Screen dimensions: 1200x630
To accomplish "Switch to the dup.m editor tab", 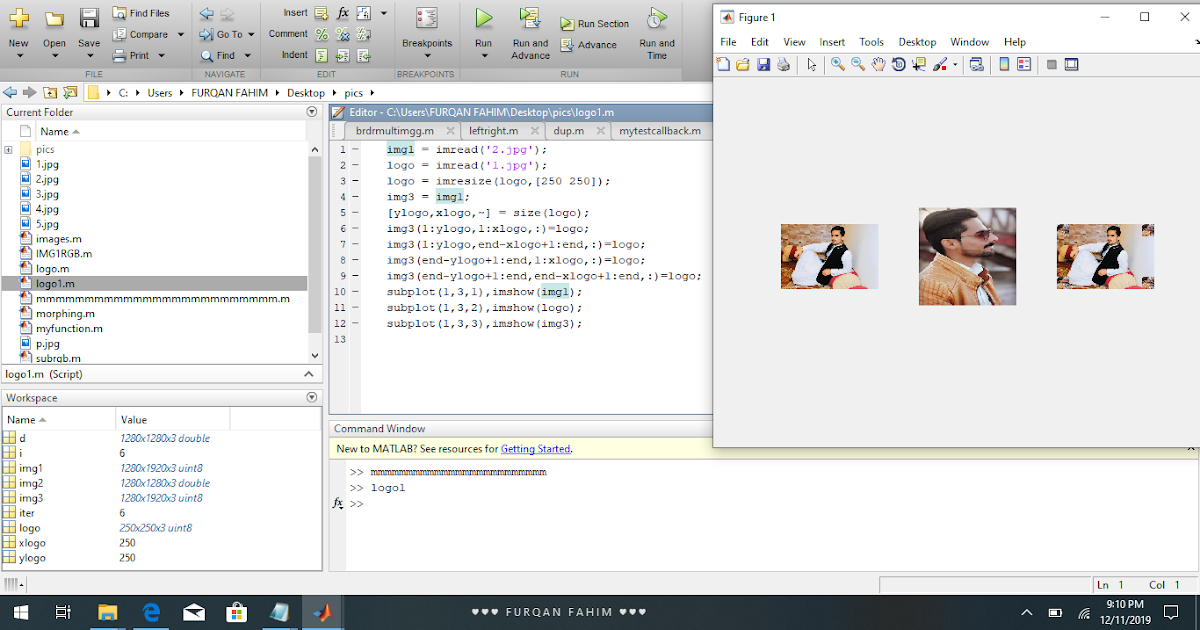I will tap(567, 130).
